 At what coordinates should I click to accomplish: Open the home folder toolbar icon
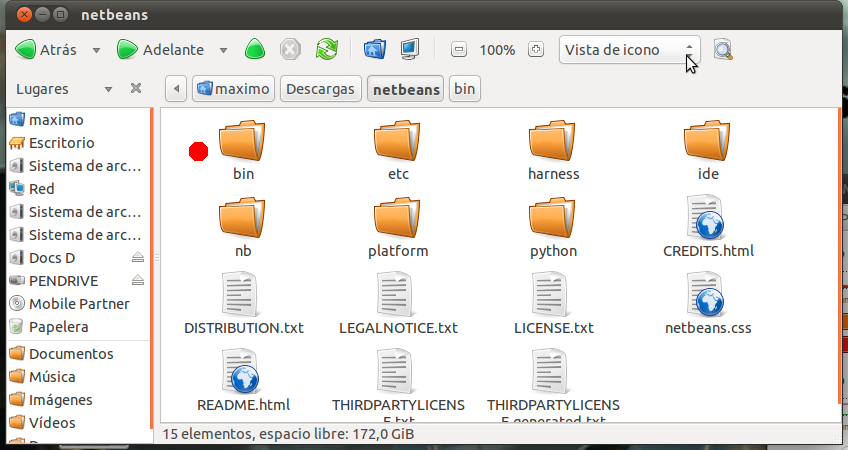click(x=375, y=49)
